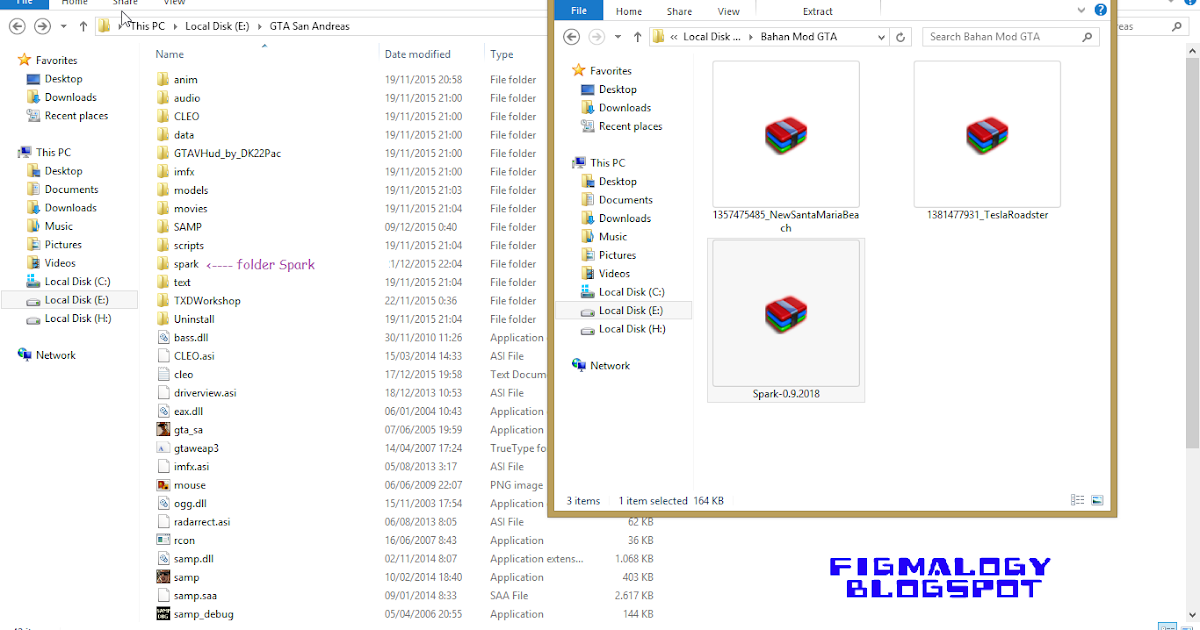Click 'Bahan Mod GTA' breadcrumb in address bar
The height and width of the screenshot is (630, 1200).
tap(799, 37)
